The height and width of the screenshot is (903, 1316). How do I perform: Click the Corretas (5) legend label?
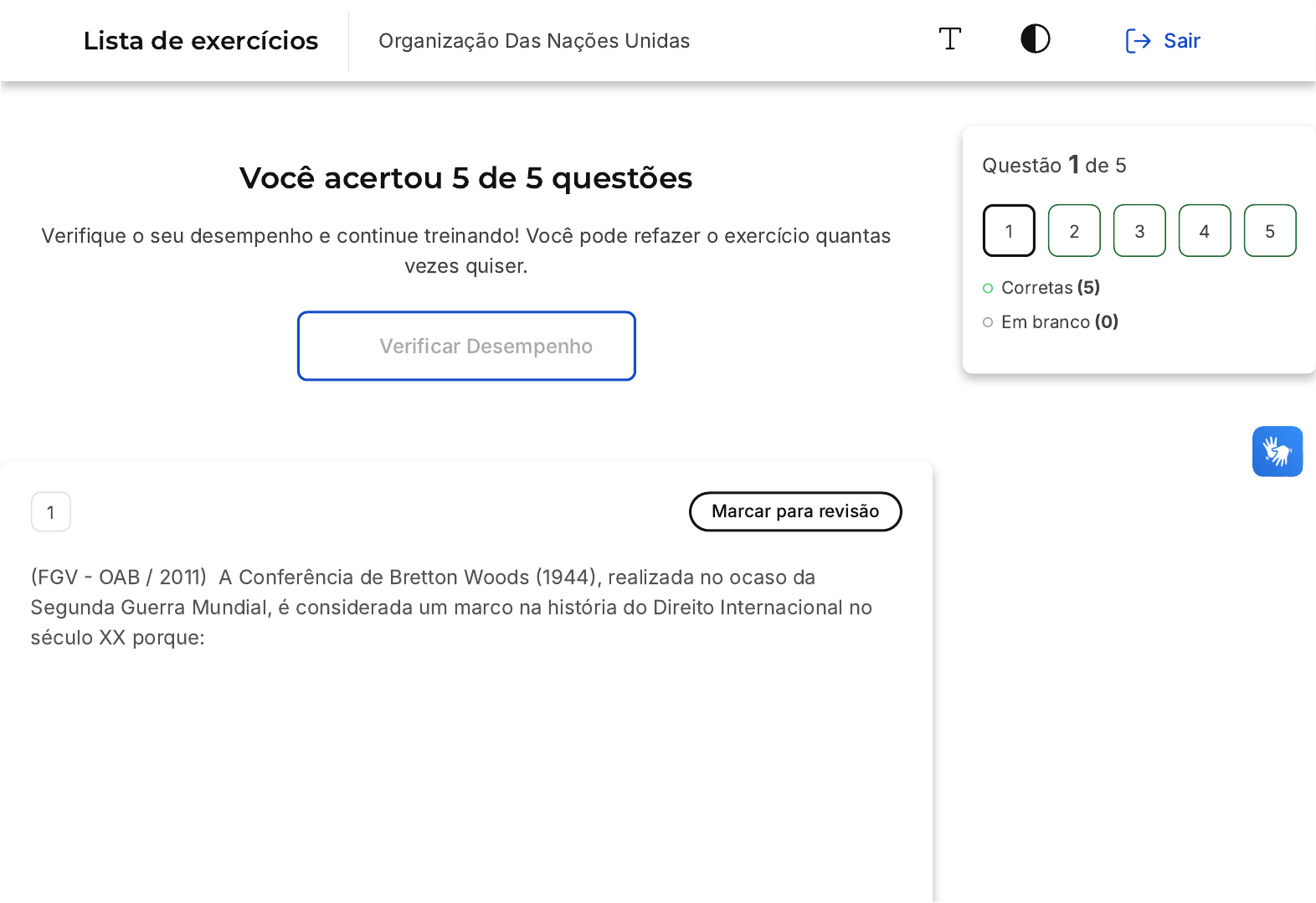(x=1051, y=288)
